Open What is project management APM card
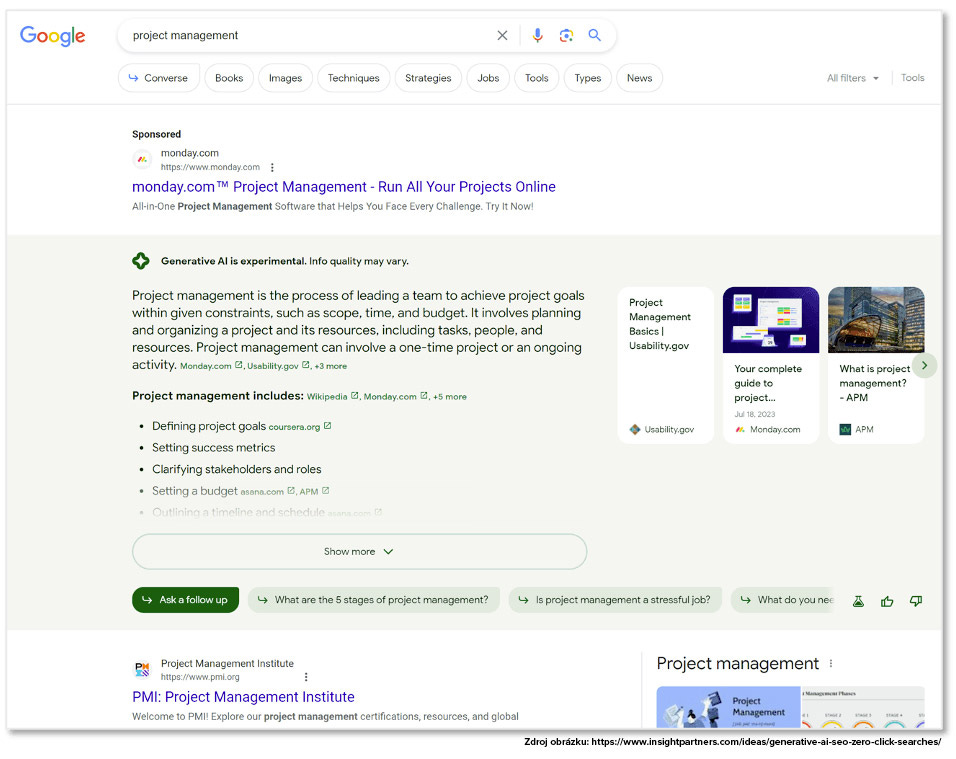The image size is (956, 759). (876, 365)
